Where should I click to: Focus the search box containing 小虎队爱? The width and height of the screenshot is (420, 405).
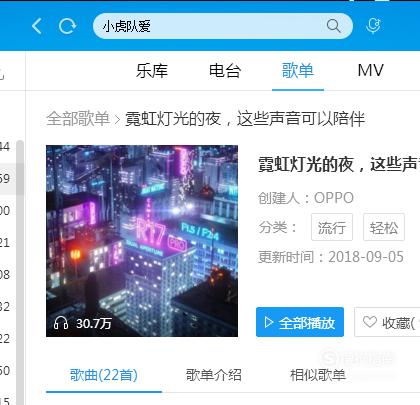(223, 26)
